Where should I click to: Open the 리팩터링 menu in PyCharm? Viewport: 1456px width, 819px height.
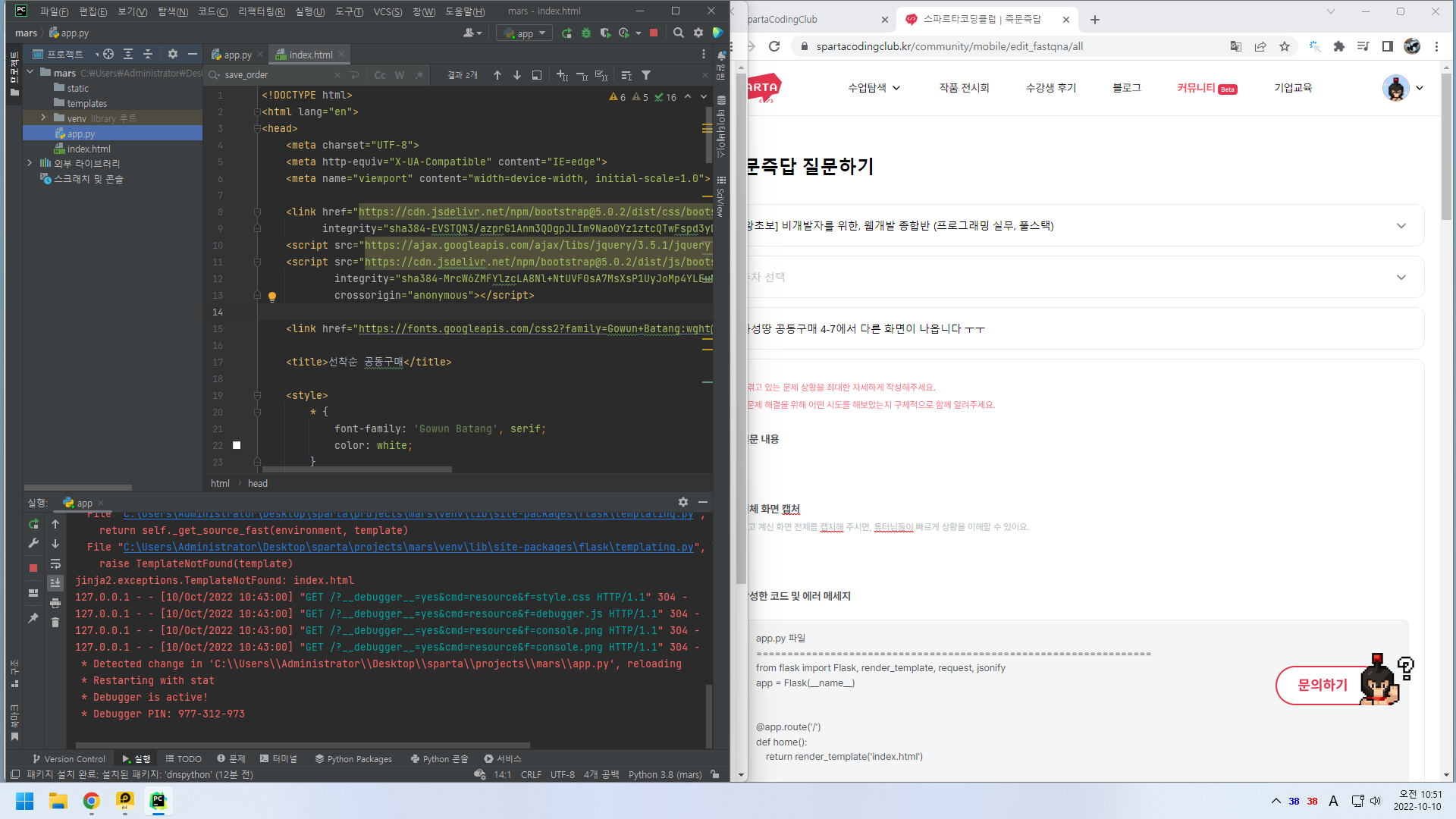point(262,11)
